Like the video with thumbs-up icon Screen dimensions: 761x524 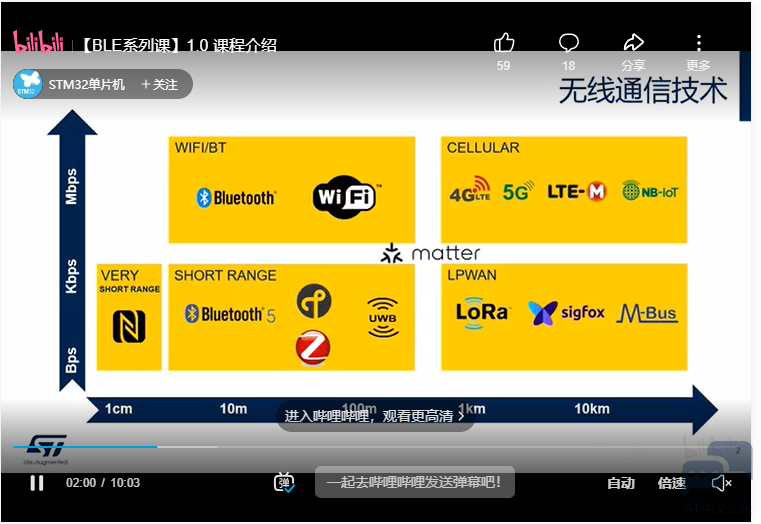pos(504,43)
